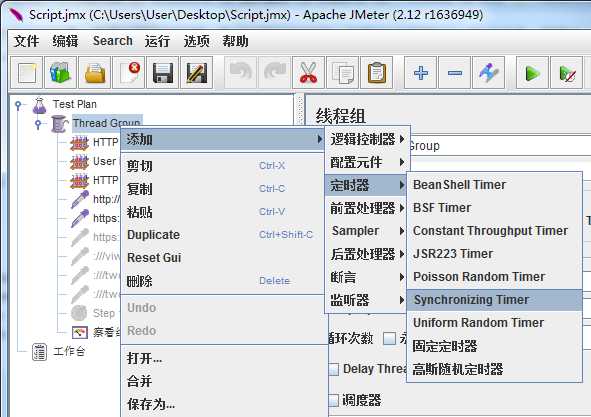This screenshot has width=591, height=417.
Task: Click the Save As floppy-with-pencil icon
Action: tap(196, 73)
